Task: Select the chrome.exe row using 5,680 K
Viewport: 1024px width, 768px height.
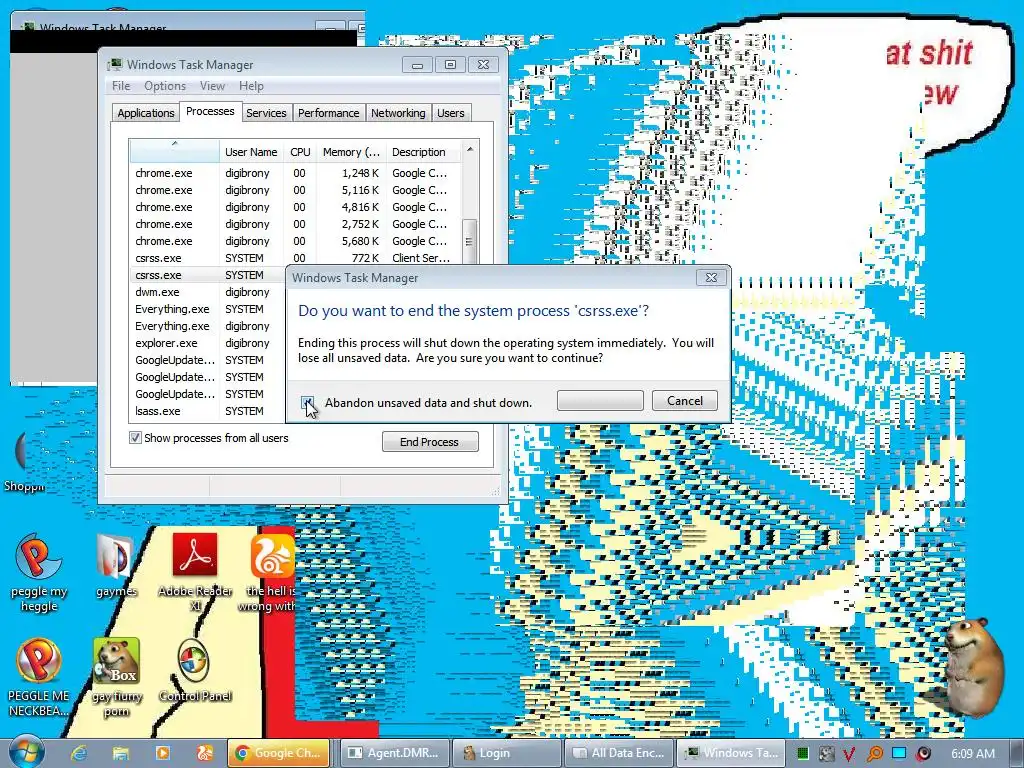Action: coord(295,241)
